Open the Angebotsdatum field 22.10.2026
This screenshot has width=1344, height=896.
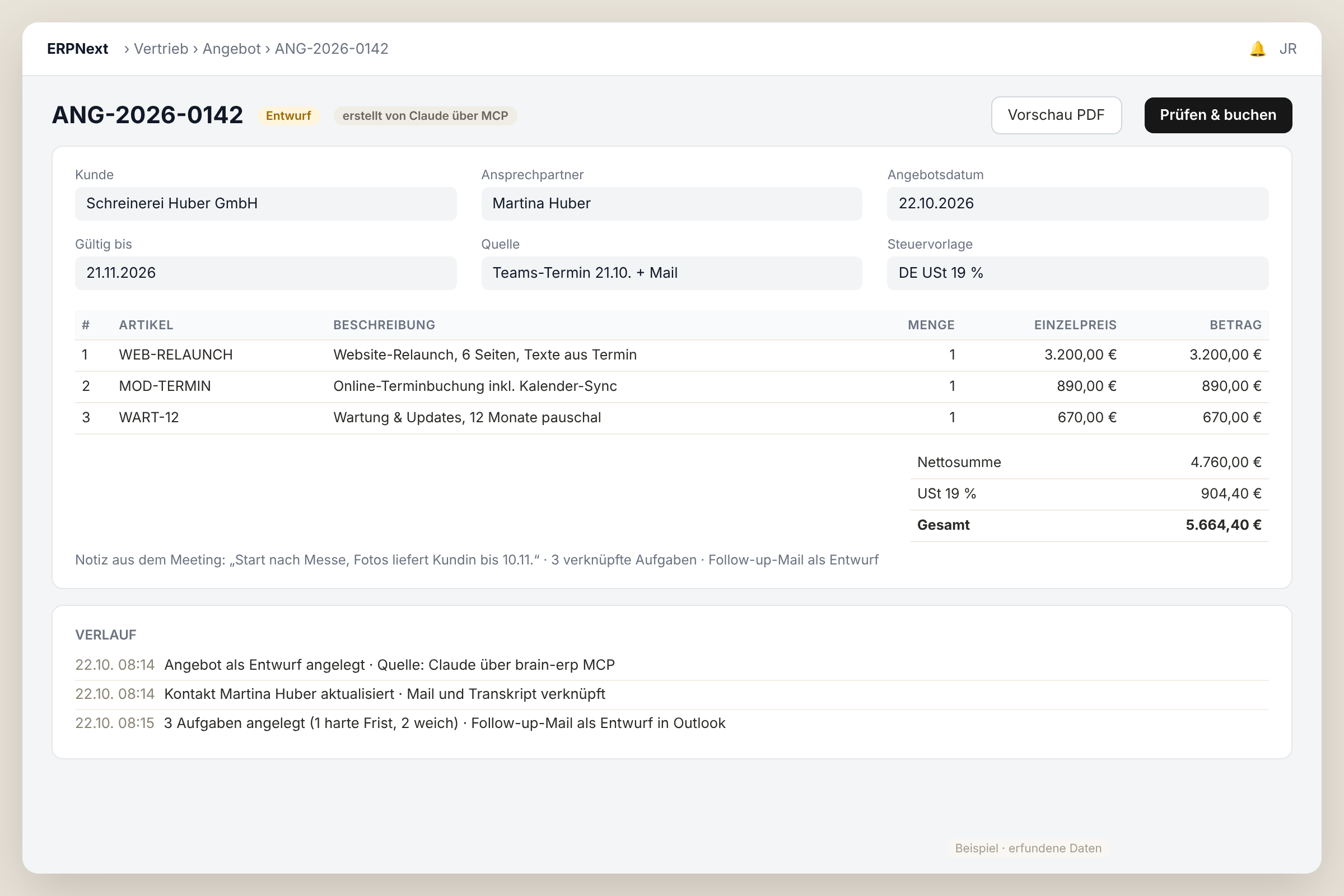(x=1077, y=203)
